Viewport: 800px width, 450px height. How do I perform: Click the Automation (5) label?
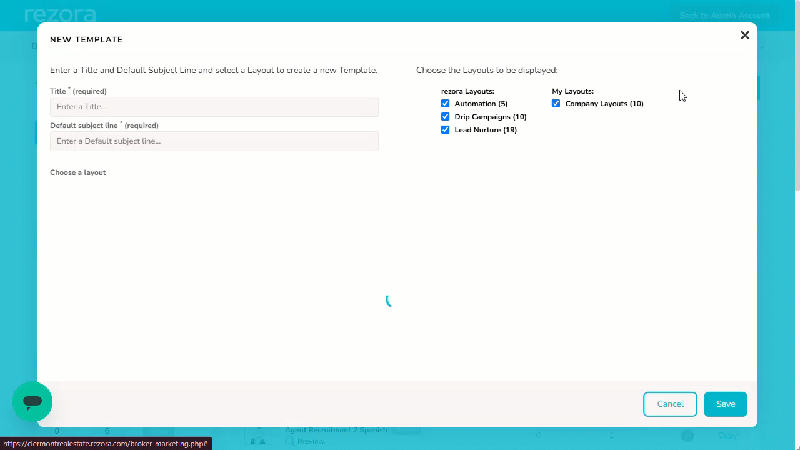(481, 104)
